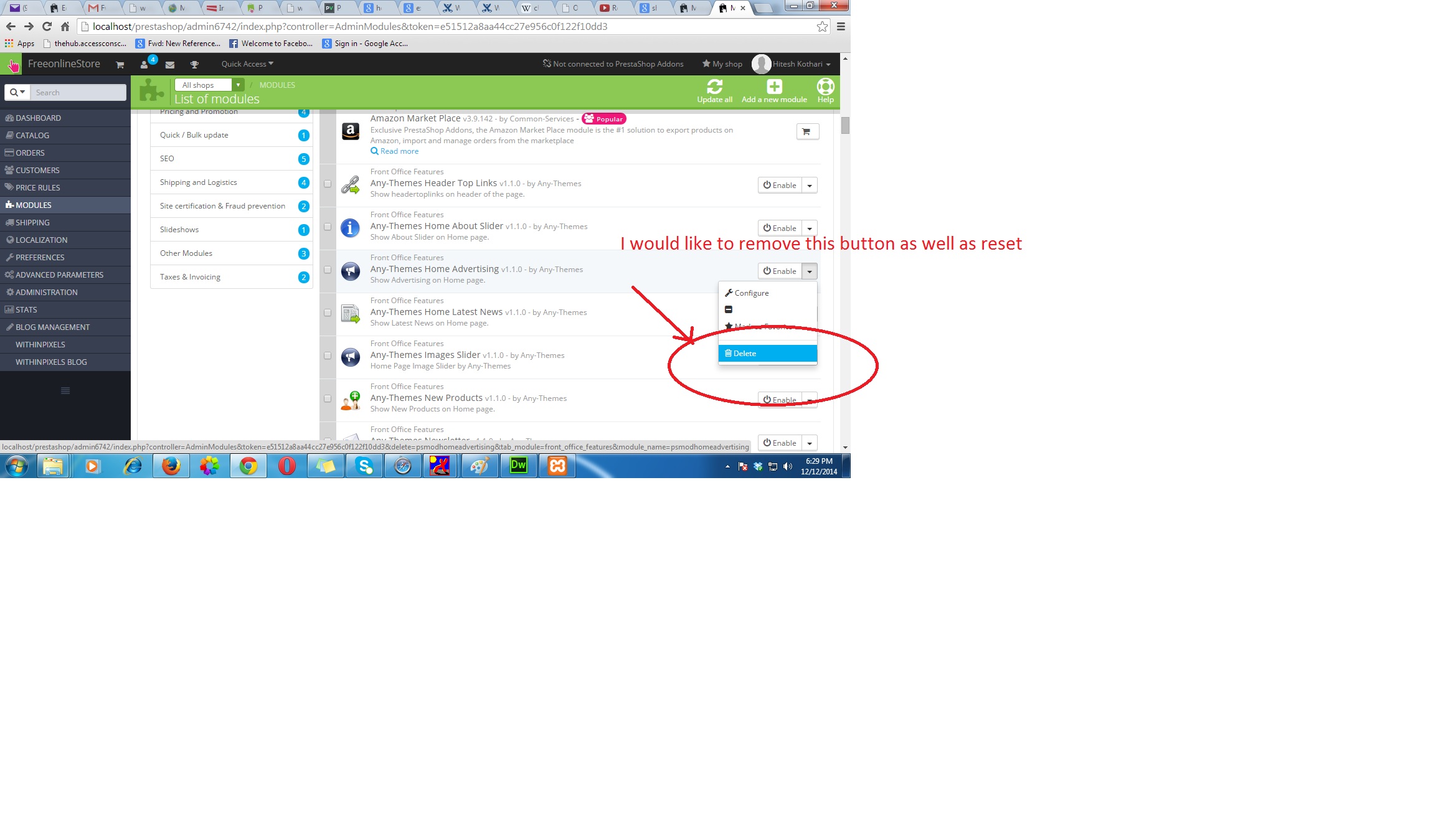Follow the Read more link under Amazon Market Place
This screenshot has height=823, width=1456.
click(x=399, y=151)
